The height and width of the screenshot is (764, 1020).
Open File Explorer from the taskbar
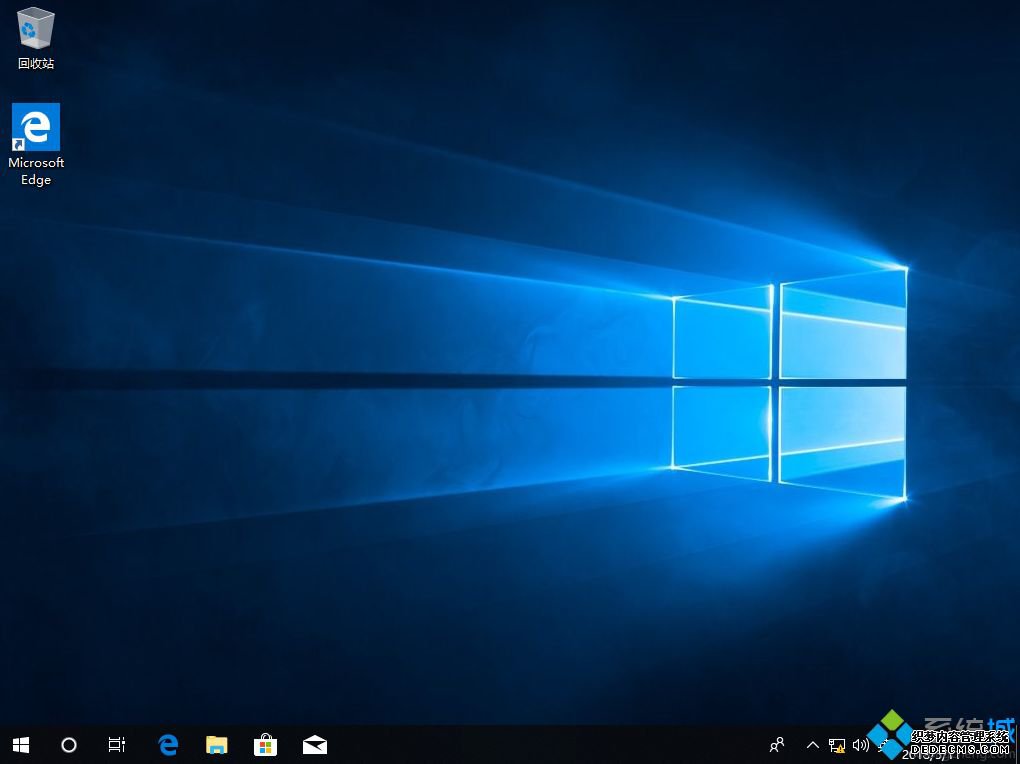[x=217, y=744]
